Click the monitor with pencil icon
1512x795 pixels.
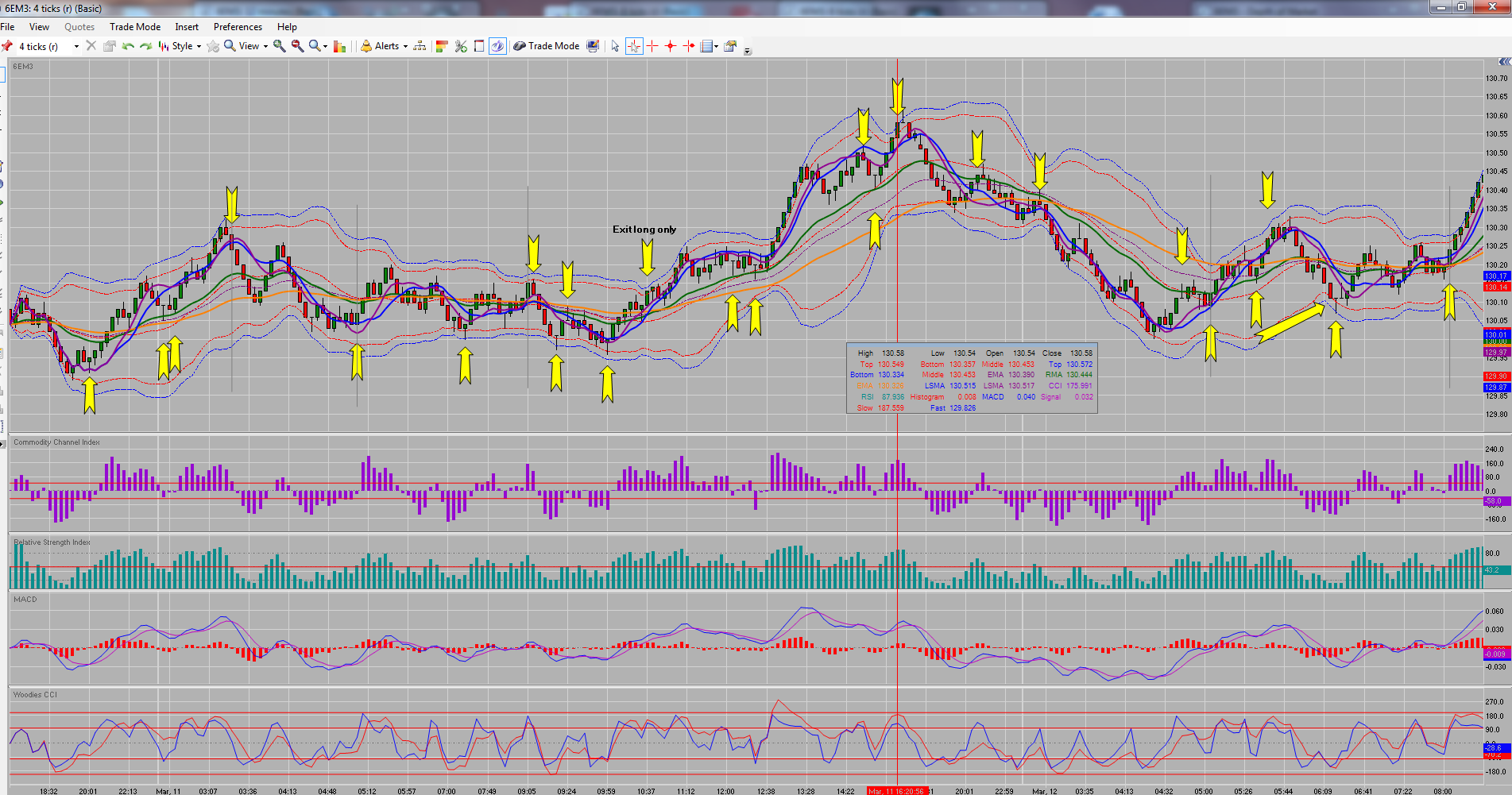tap(593, 46)
